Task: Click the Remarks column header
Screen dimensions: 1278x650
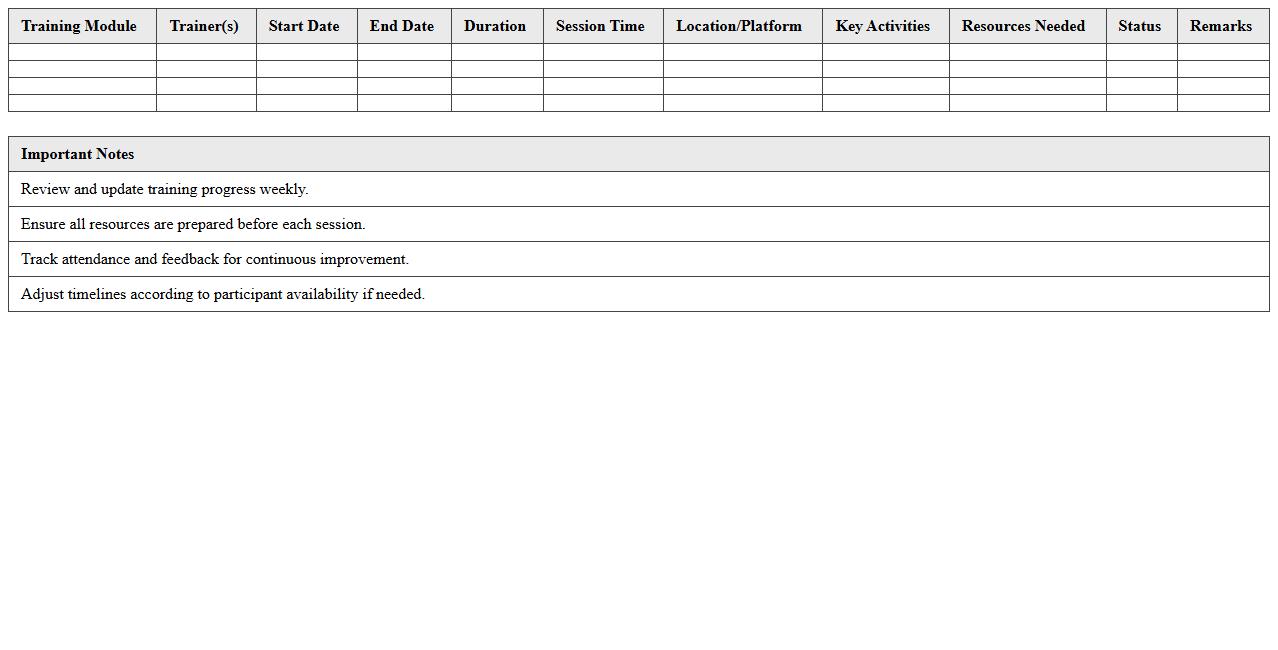Action: [1220, 26]
